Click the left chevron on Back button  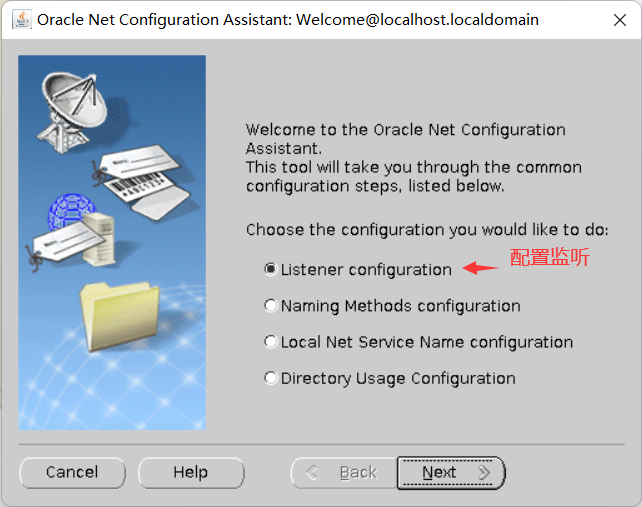click(312, 472)
